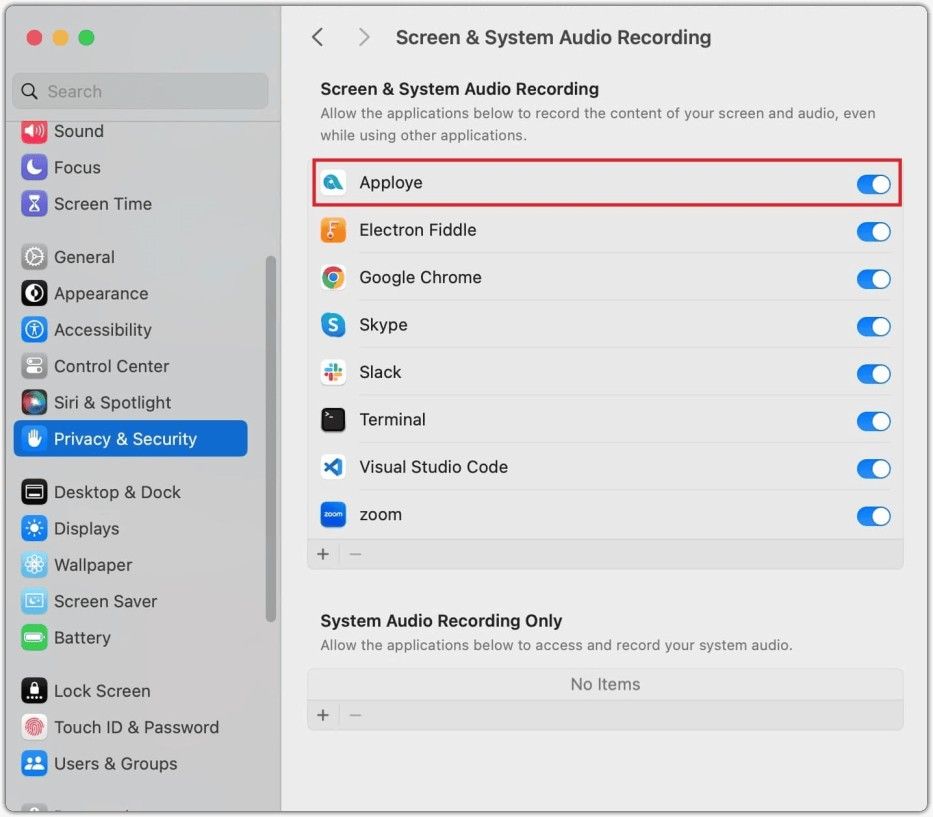Click the Apploye app icon
The image size is (933, 817).
coord(333,183)
